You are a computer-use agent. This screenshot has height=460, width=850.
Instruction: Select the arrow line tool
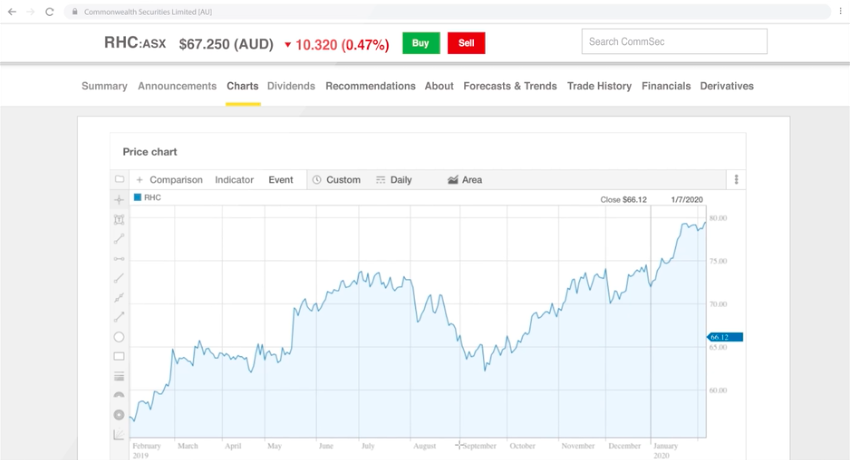[119, 317]
